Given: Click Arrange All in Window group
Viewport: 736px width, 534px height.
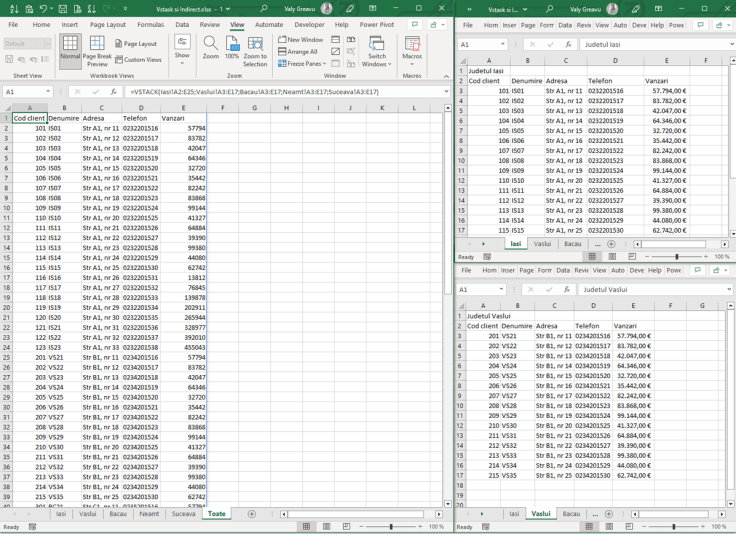Looking at the screenshot, I should coord(297,51).
